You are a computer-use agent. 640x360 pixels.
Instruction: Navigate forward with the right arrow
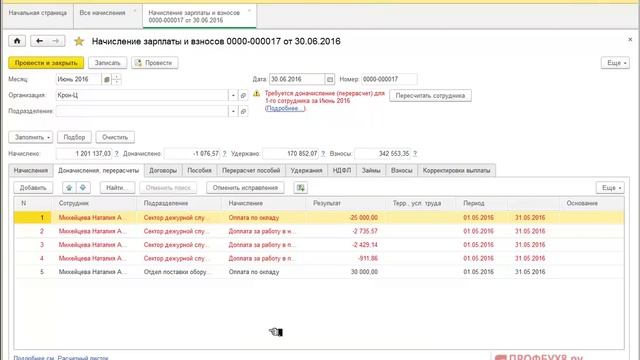pyautogui.click(x=56, y=41)
